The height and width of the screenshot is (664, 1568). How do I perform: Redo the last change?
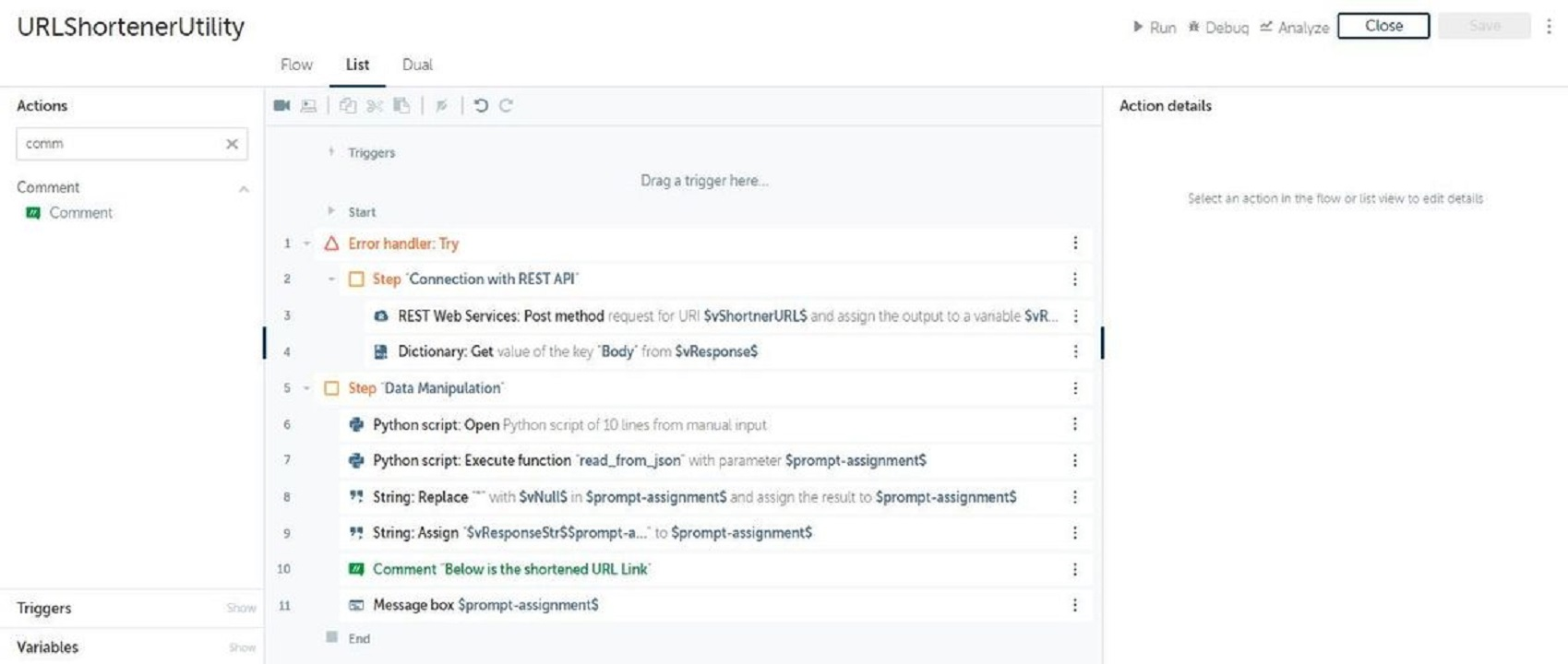[506, 106]
